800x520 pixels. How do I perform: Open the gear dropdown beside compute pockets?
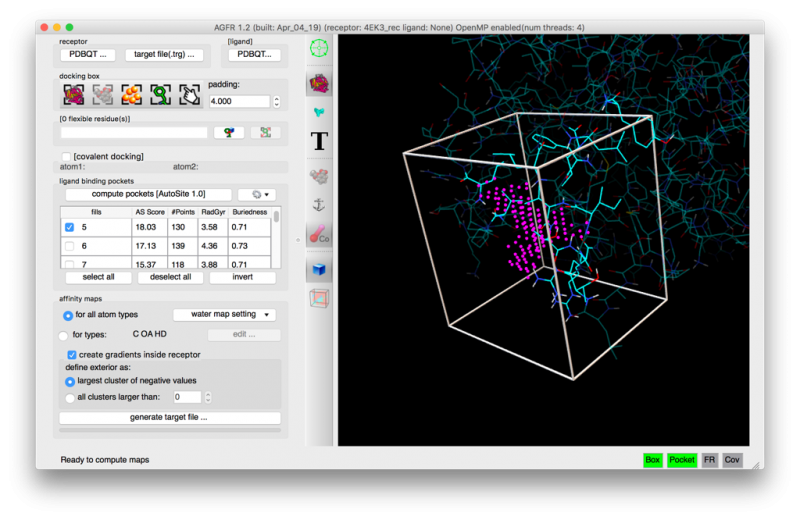coord(257,195)
